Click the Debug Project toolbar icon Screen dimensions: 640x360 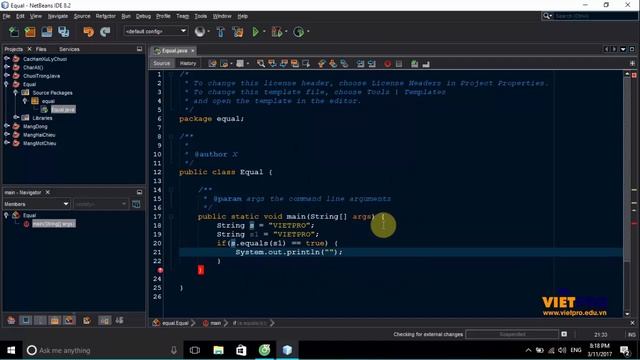tap(277, 32)
